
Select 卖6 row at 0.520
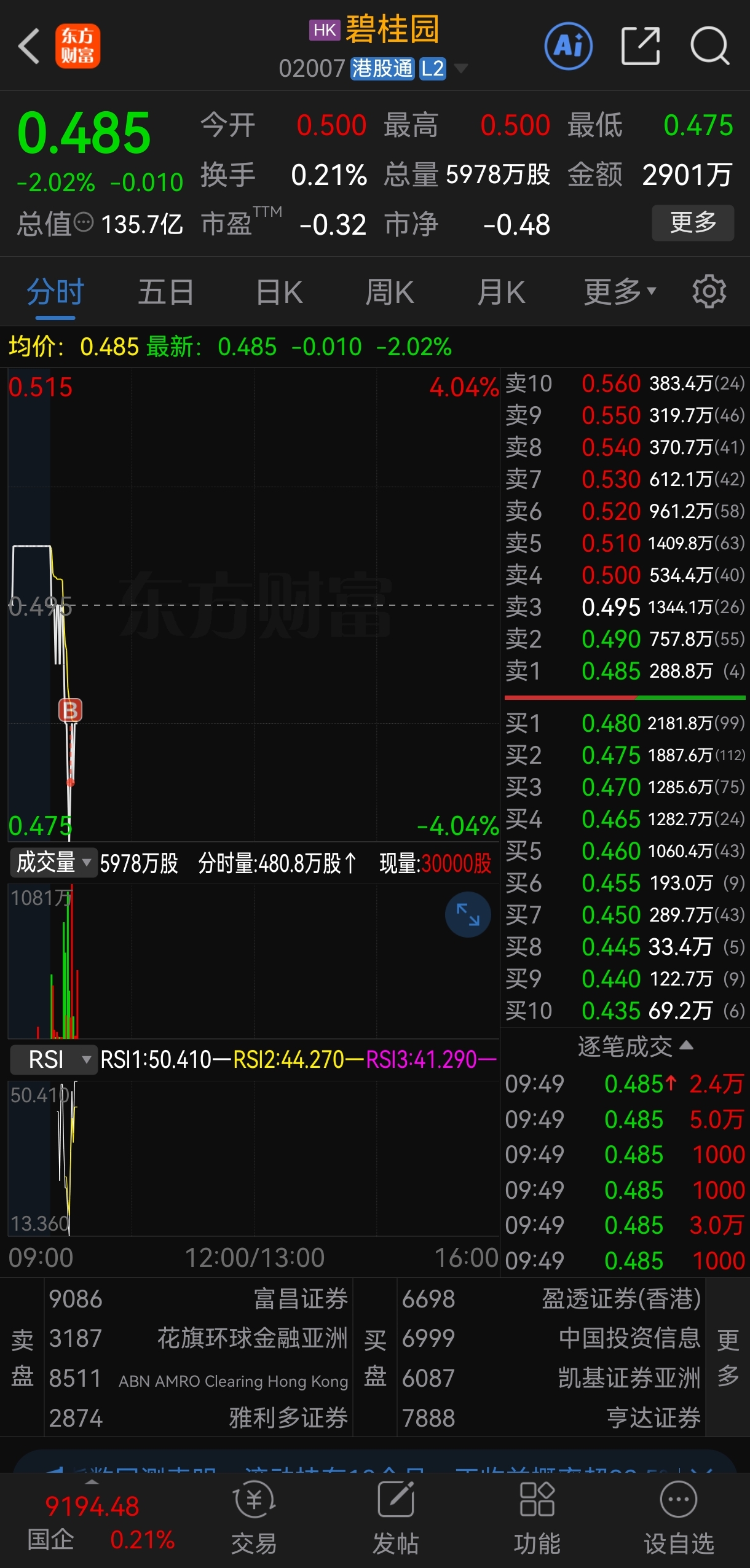coord(625,511)
